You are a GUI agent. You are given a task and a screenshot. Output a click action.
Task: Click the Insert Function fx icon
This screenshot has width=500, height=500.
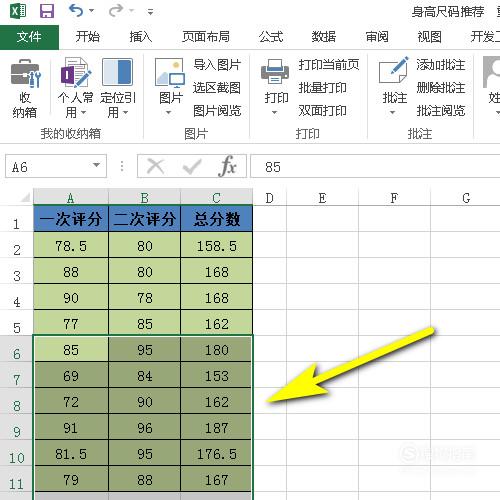click(227, 166)
